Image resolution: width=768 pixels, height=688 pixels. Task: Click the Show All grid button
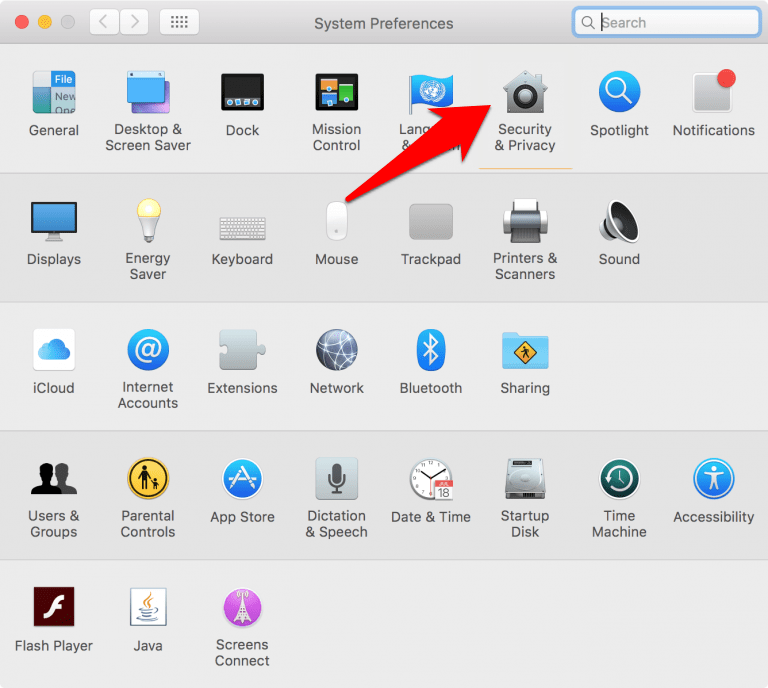[x=179, y=22]
